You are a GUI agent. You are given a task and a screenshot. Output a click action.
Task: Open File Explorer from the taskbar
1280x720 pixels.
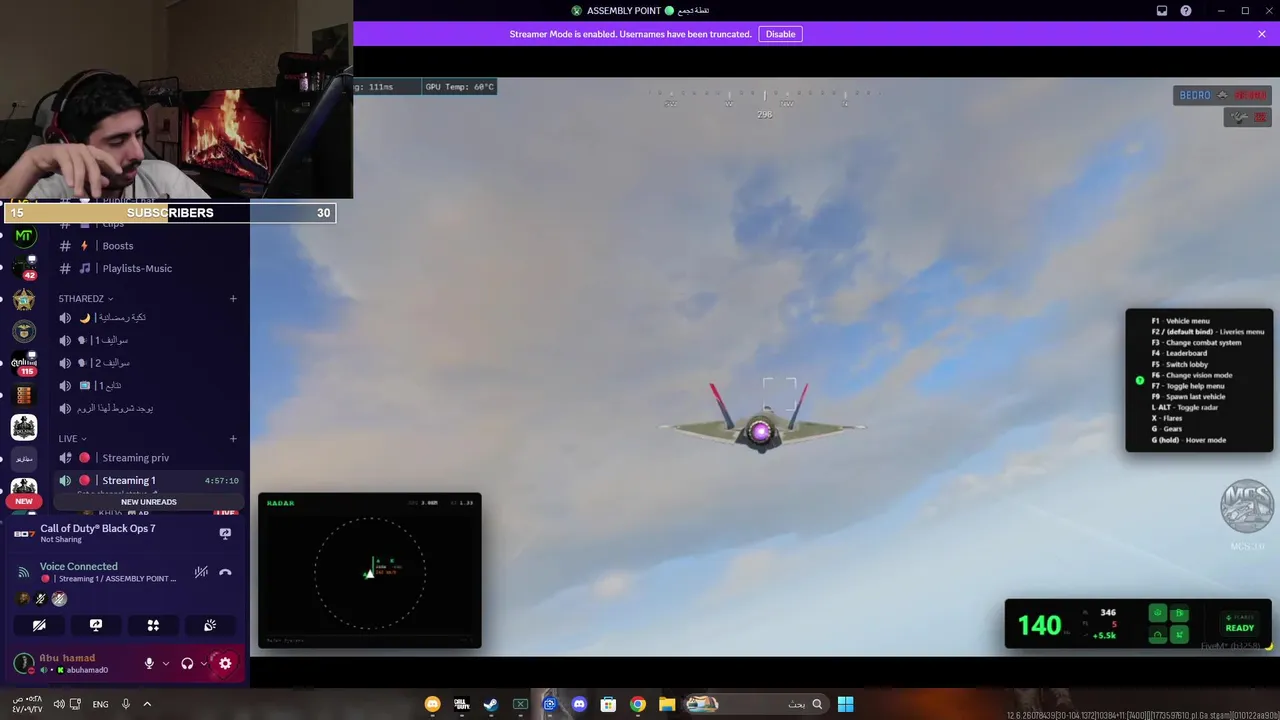[667, 704]
